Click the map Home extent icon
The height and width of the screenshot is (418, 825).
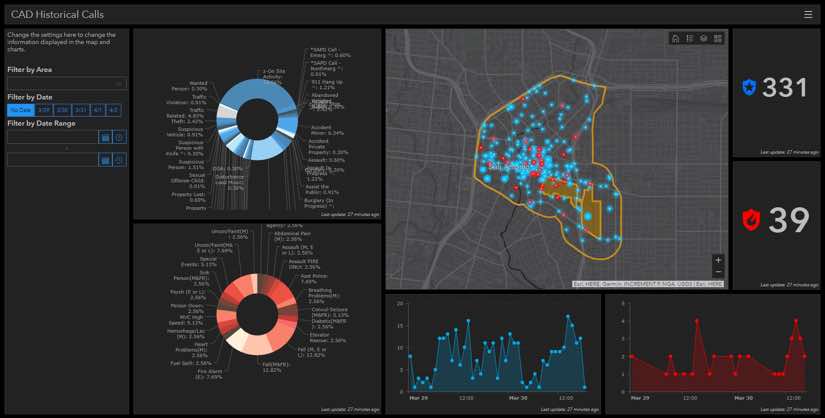676,38
